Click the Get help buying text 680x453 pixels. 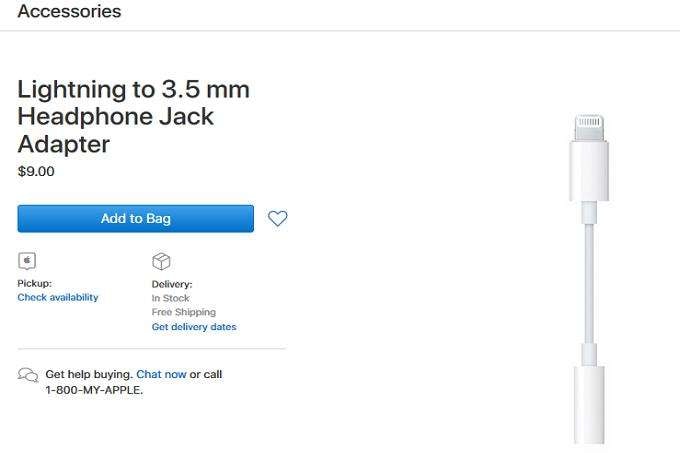[x=89, y=374]
